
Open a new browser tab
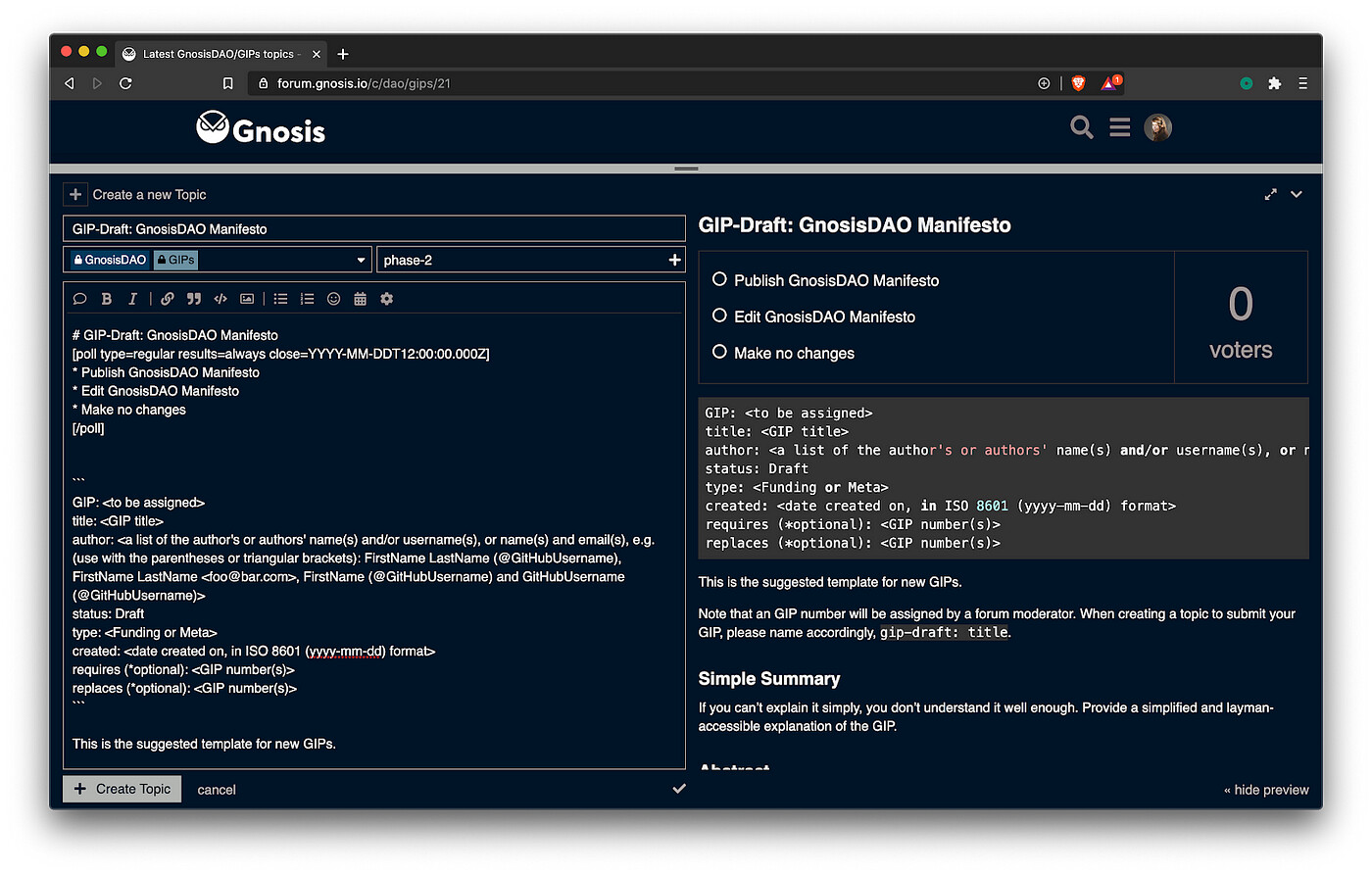(x=343, y=54)
